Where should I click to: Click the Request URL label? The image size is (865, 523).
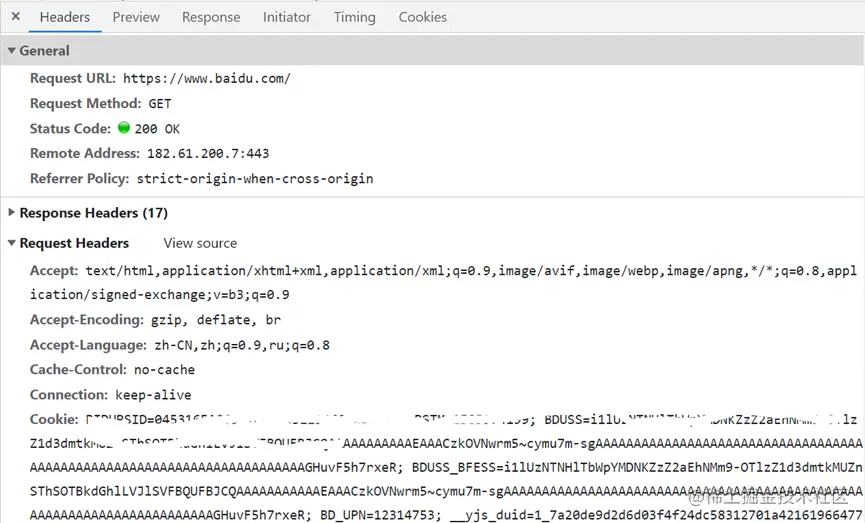coord(73,78)
